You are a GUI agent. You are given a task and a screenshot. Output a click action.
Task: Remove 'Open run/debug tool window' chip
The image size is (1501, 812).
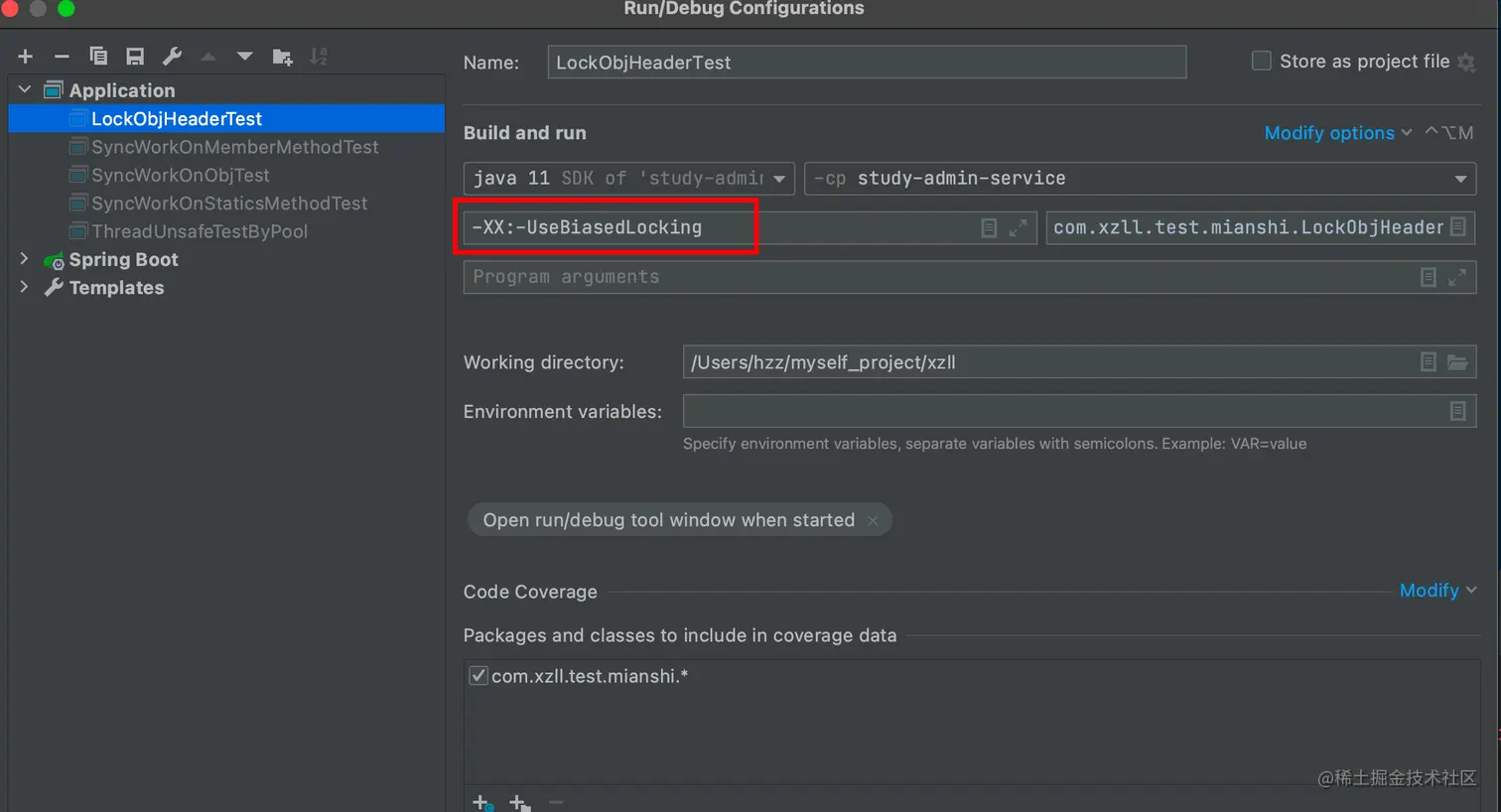873,520
